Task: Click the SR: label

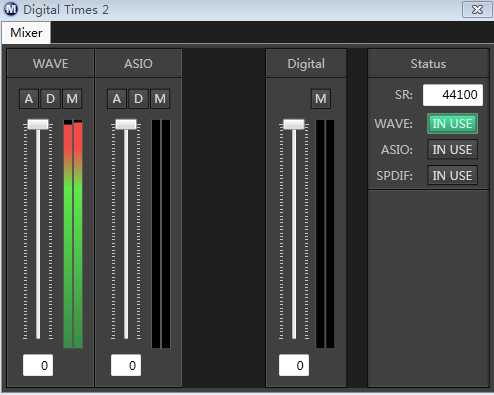Action: (404, 95)
